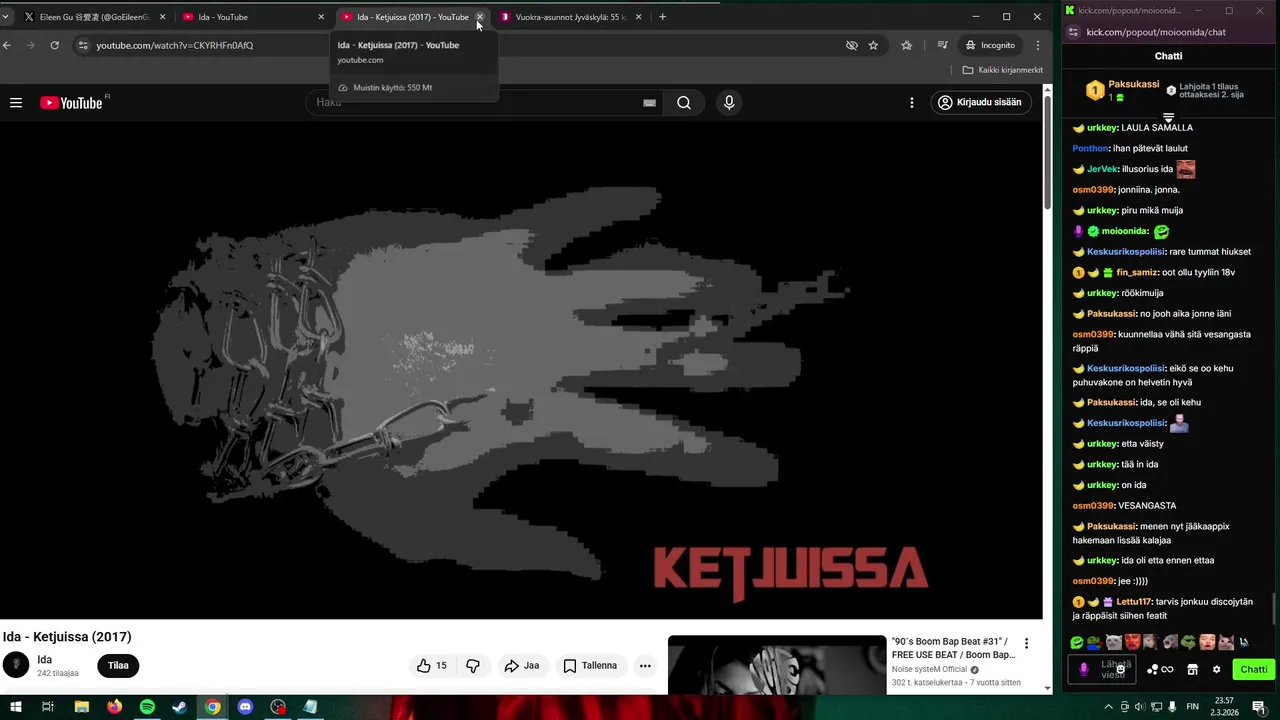Image resolution: width=1280 pixels, height=720 pixels.
Task: Open Chrome three-dot menu
Action: tap(1038, 45)
